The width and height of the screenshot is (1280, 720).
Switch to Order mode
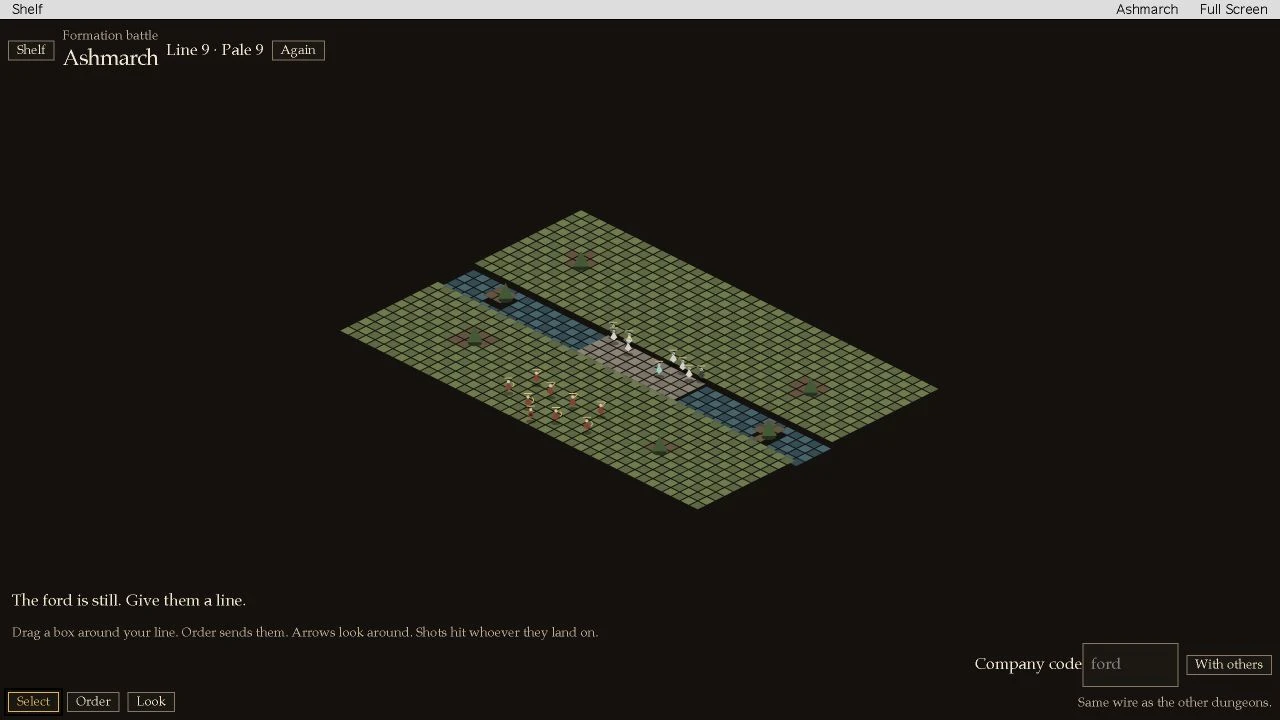(93, 701)
